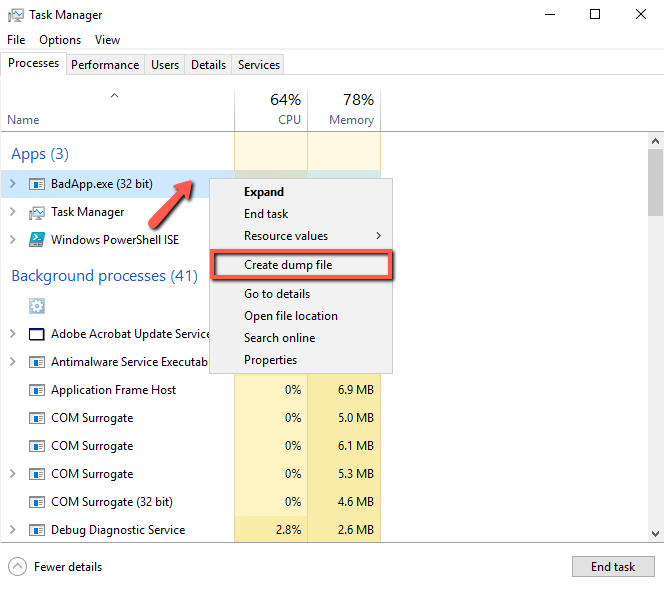
Task: Select the Application Frame Host row text
Action: click(113, 390)
